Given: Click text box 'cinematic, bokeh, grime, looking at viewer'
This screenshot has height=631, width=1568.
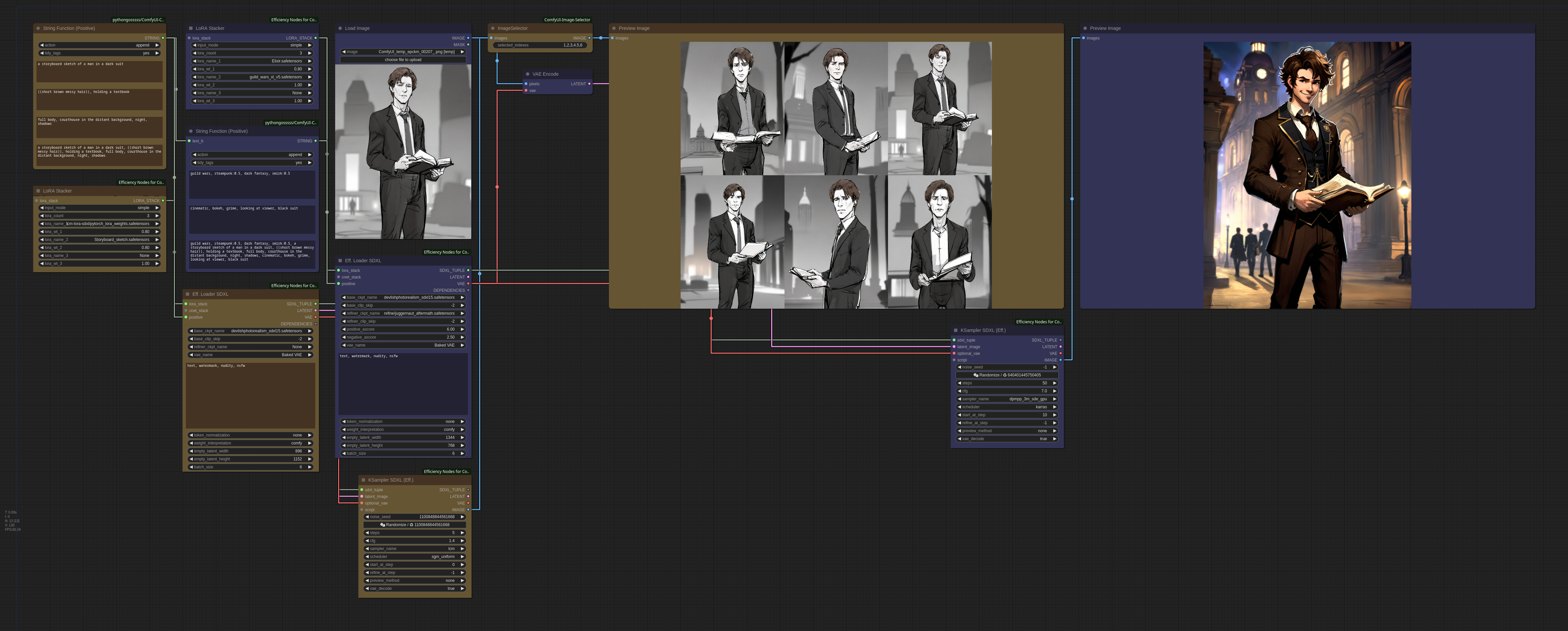Looking at the screenshot, I should pos(252,219).
